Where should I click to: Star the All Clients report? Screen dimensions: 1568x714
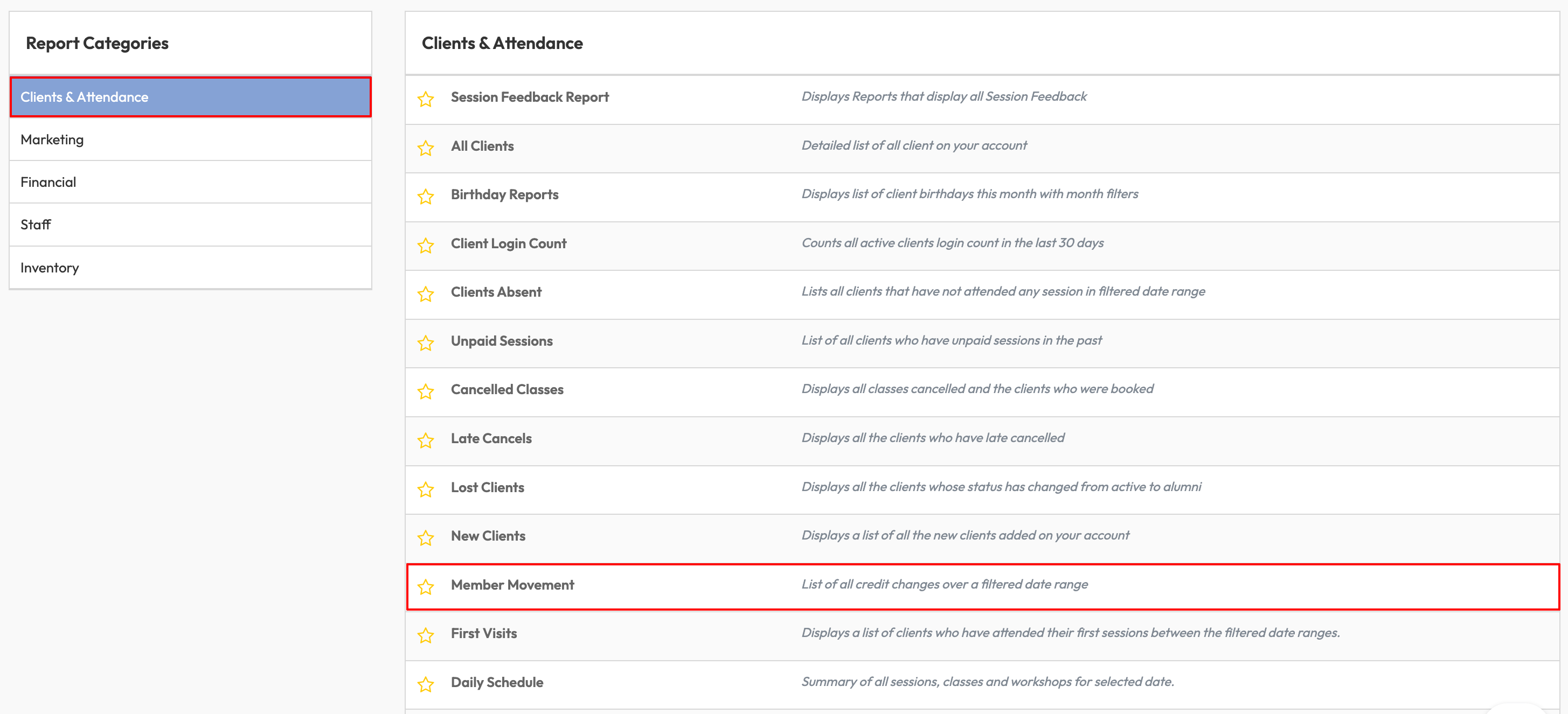click(426, 148)
